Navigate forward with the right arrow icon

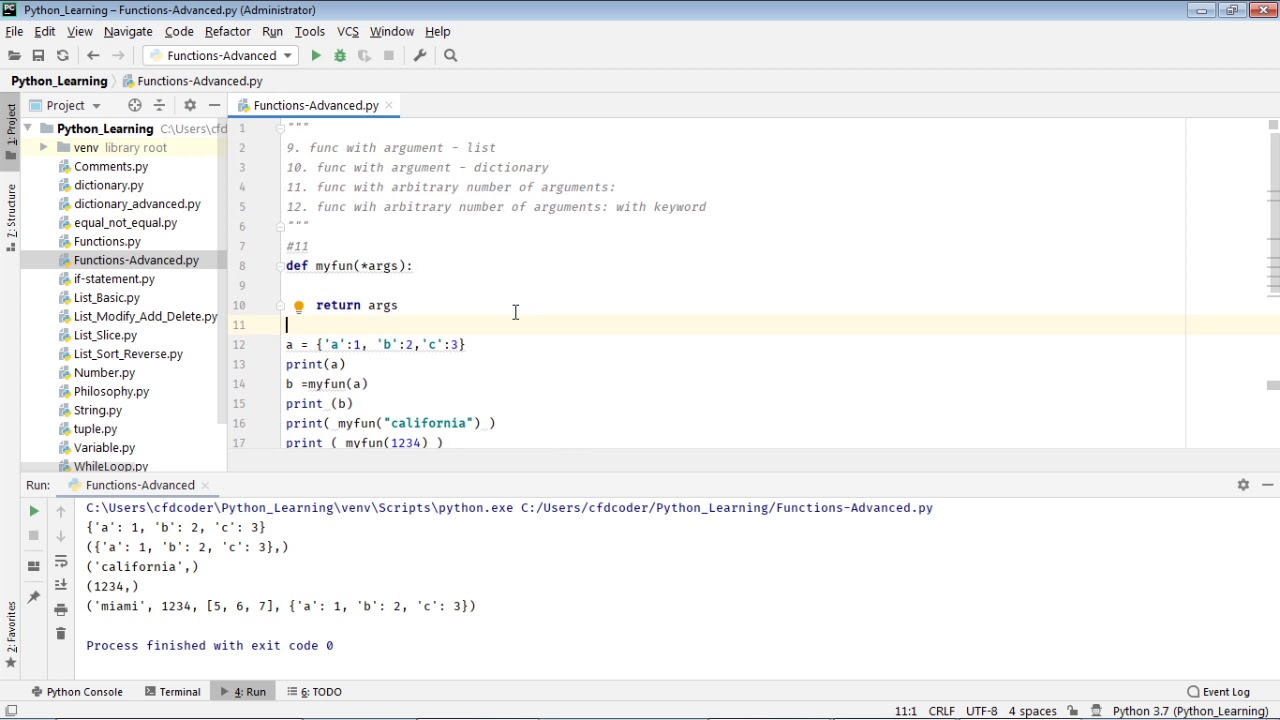pyautogui.click(x=118, y=56)
